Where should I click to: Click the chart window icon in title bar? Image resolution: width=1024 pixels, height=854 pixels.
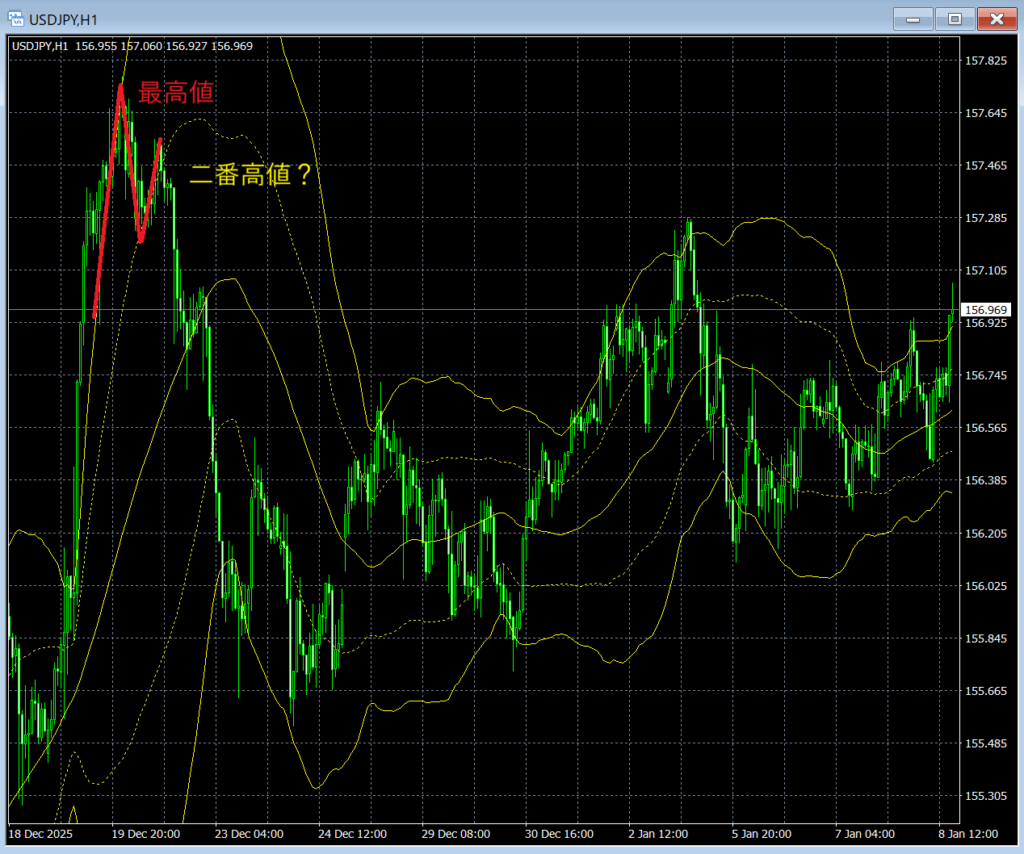[17, 19]
